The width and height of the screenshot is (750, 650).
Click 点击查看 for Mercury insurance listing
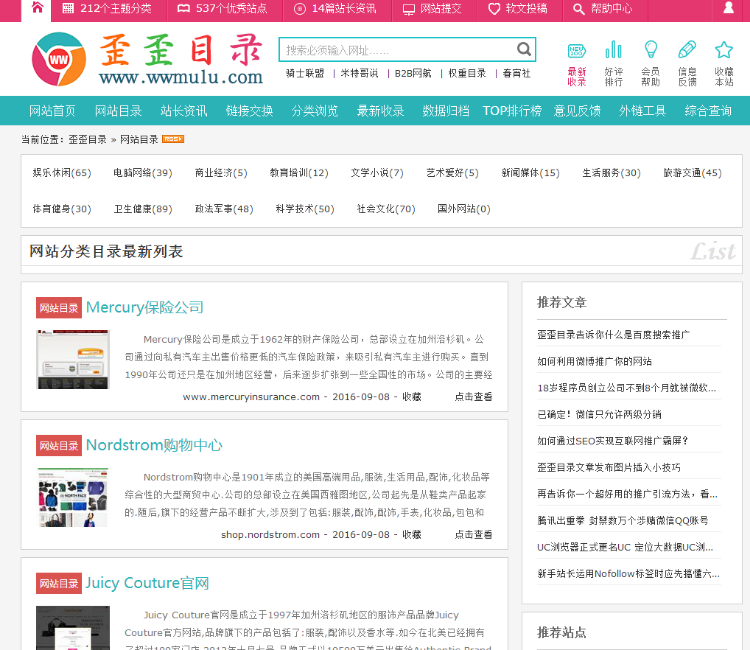pos(473,397)
